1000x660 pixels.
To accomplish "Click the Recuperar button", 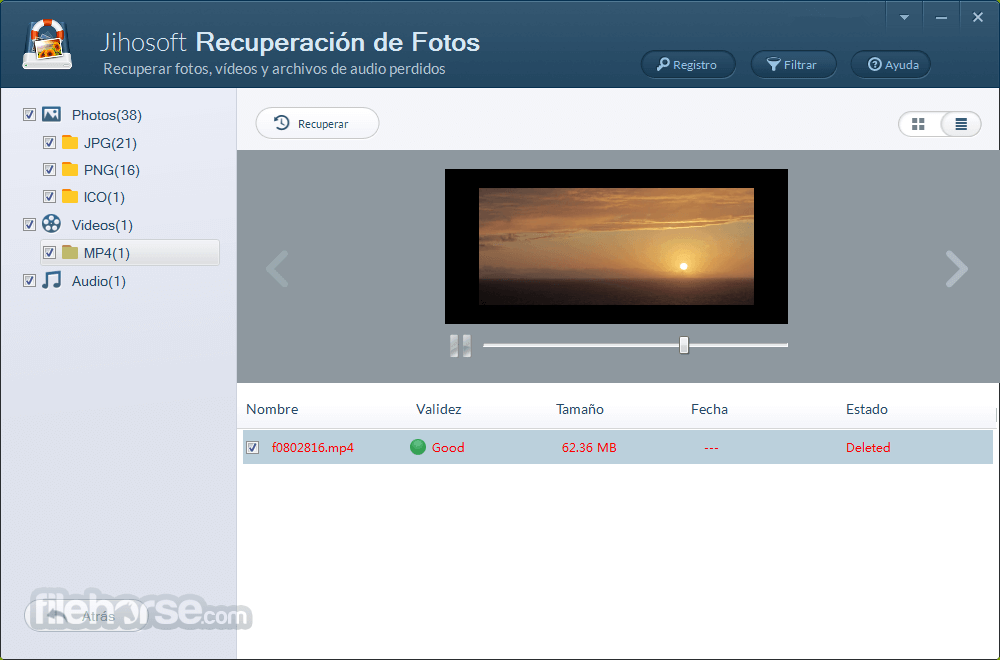I will pos(317,123).
